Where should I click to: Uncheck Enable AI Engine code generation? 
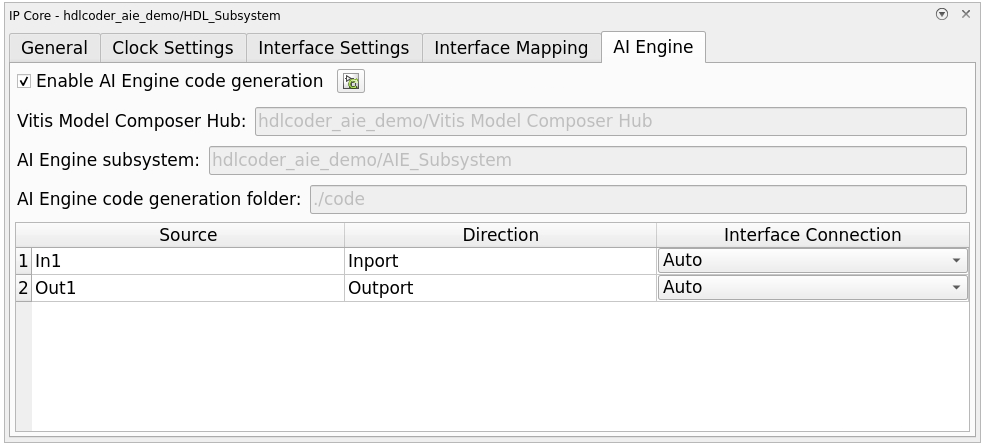click(25, 82)
